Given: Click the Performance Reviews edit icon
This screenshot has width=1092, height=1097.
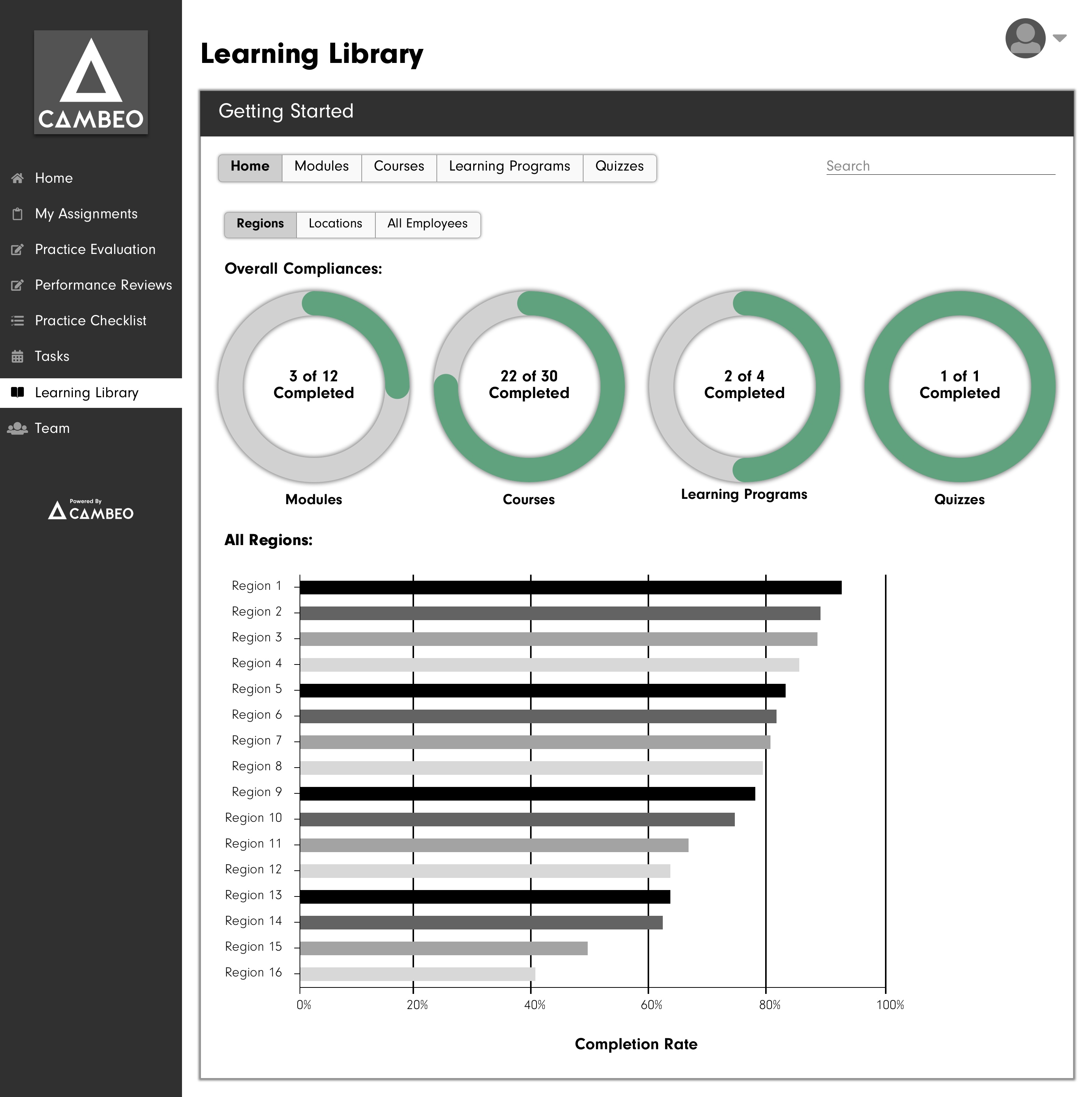Looking at the screenshot, I should point(17,285).
